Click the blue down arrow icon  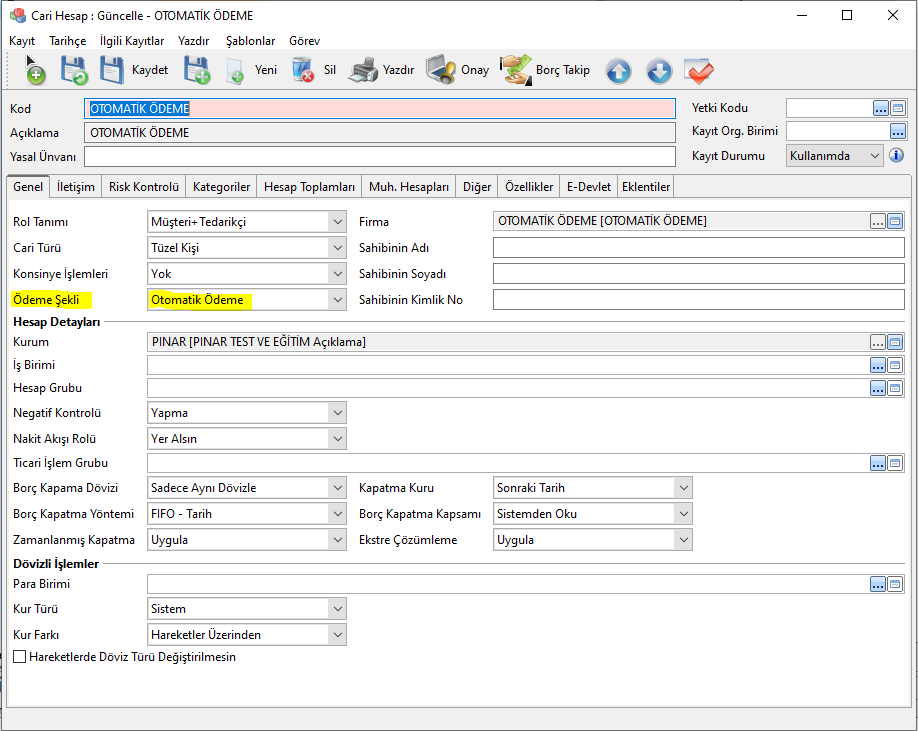[x=658, y=71]
